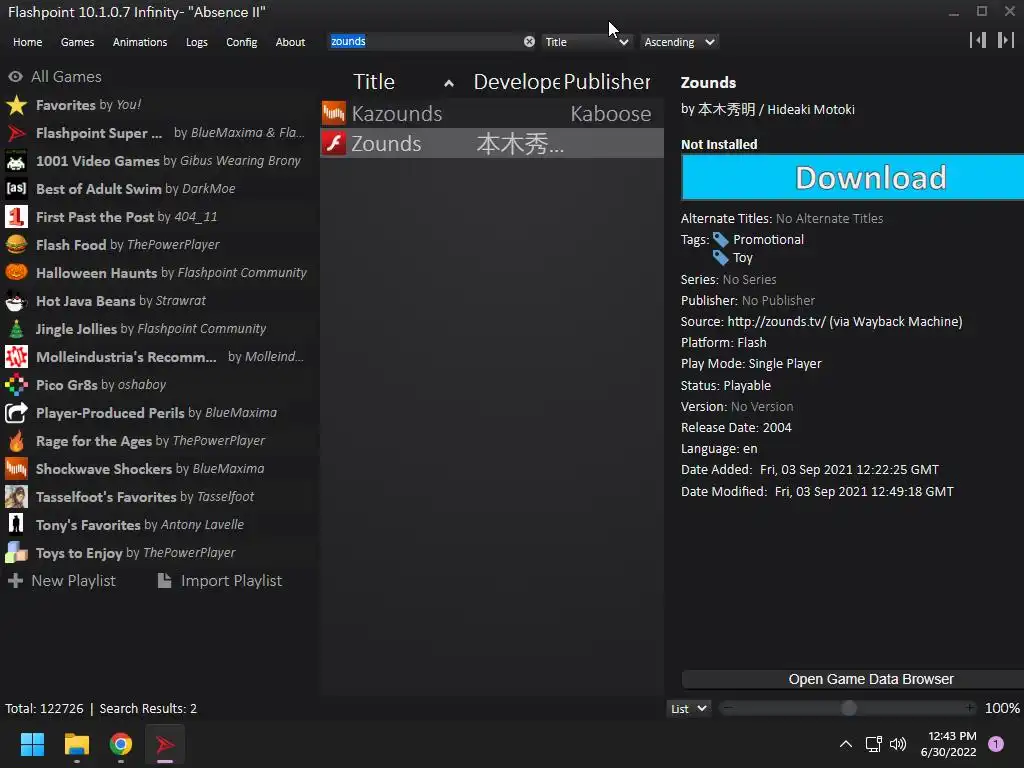Screen dimensions: 1024x768
Task: Select the Kazounds row in the list
Action: click(x=492, y=114)
